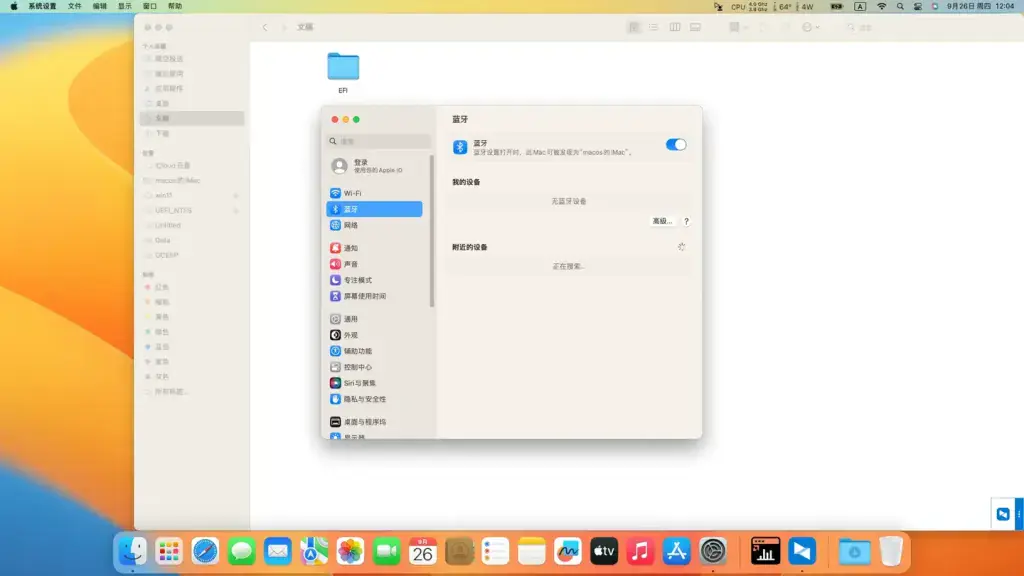Open Wi-Fi settings in sidebar
This screenshot has height=576, width=1024.
374,193
